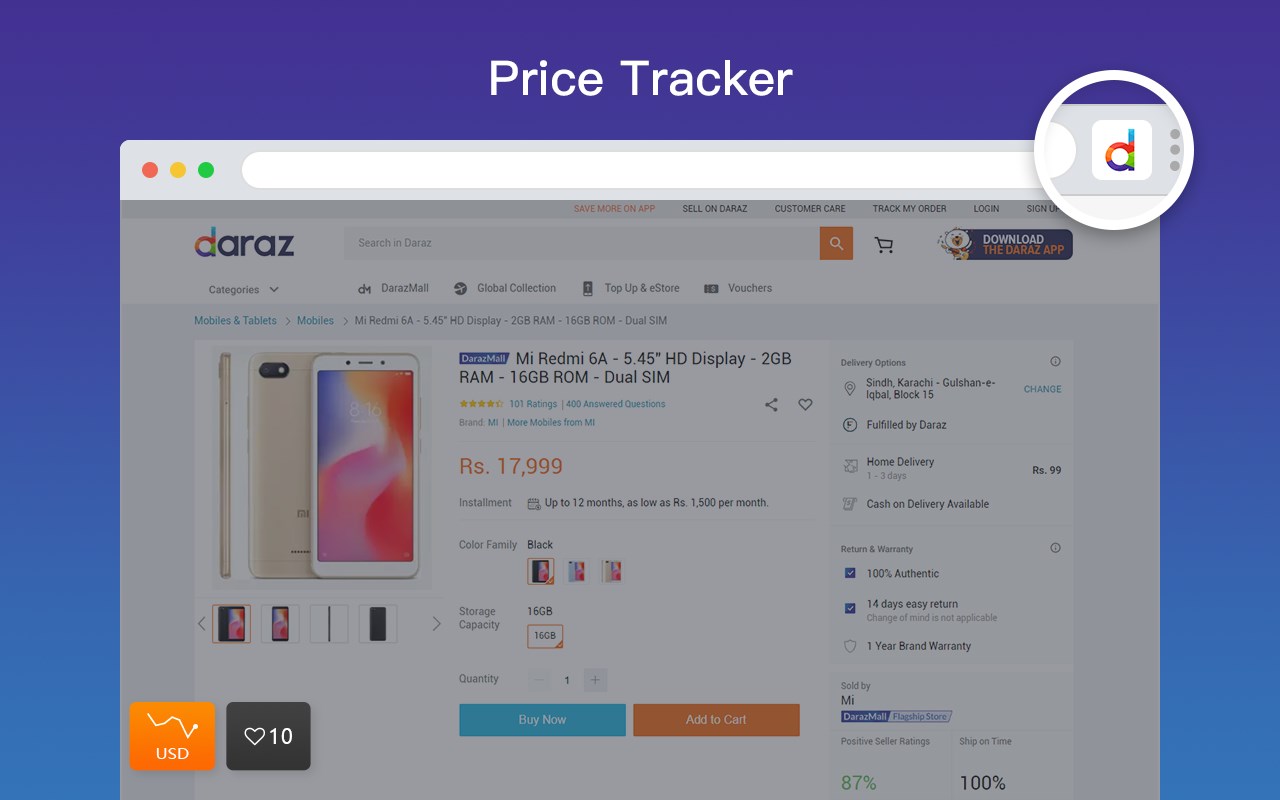The height and width of the screenshot is (800, 1280).
Task: Show next product thumbnails with right arrow
Action: pyautogui.click(x=436, y=624)
